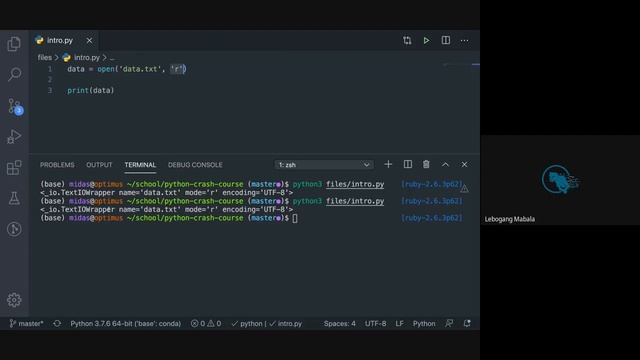Change end of line sequence LF
Image resolution: width=640 pixels, height=360 pixels.
400,323
